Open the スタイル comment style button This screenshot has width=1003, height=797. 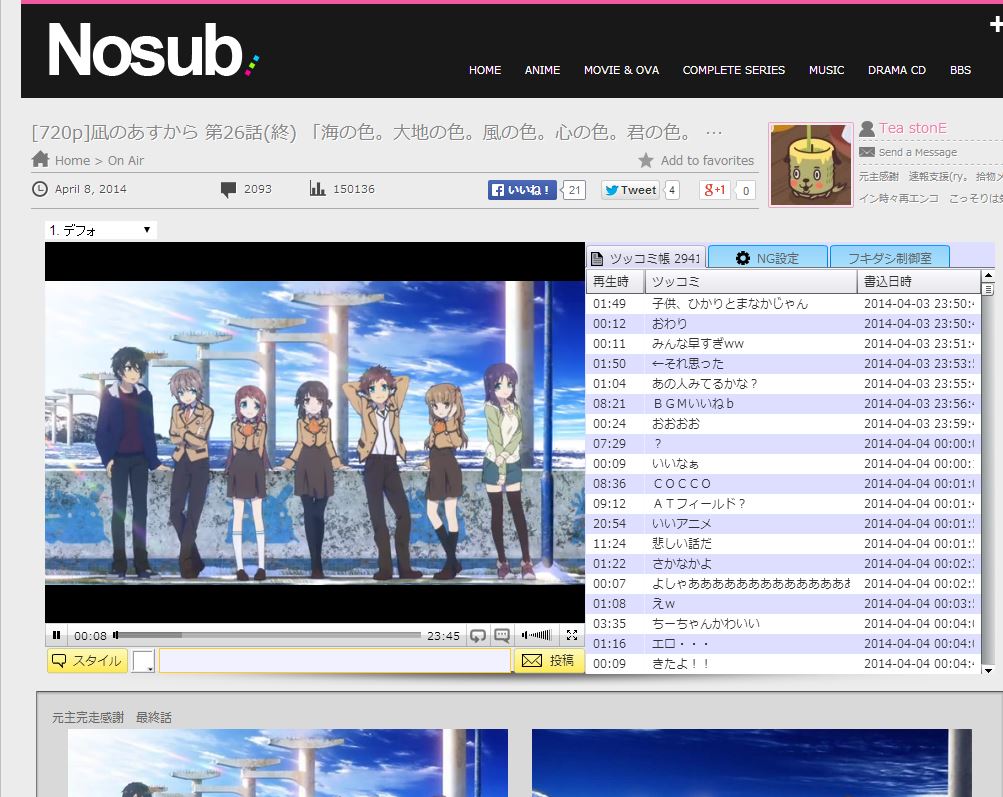pyautogui.click(x=87, y=661)
